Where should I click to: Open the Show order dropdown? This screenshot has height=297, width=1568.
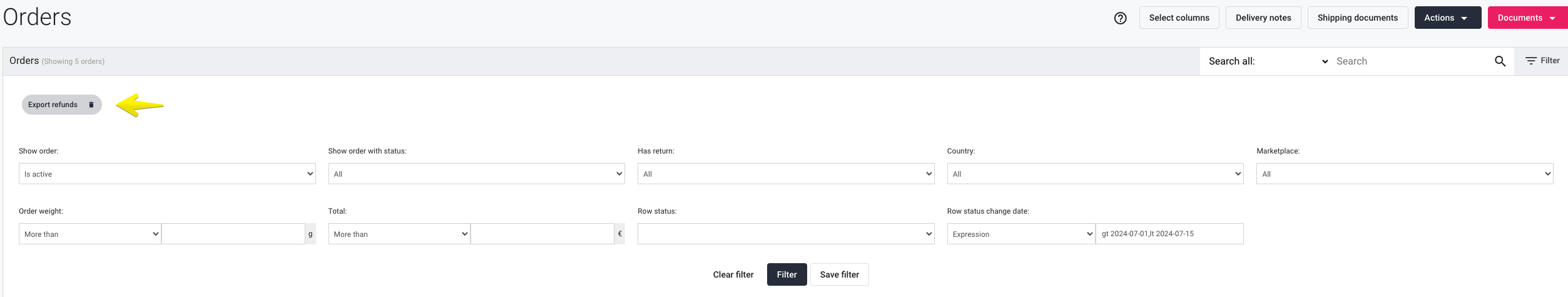pos(167,174)
